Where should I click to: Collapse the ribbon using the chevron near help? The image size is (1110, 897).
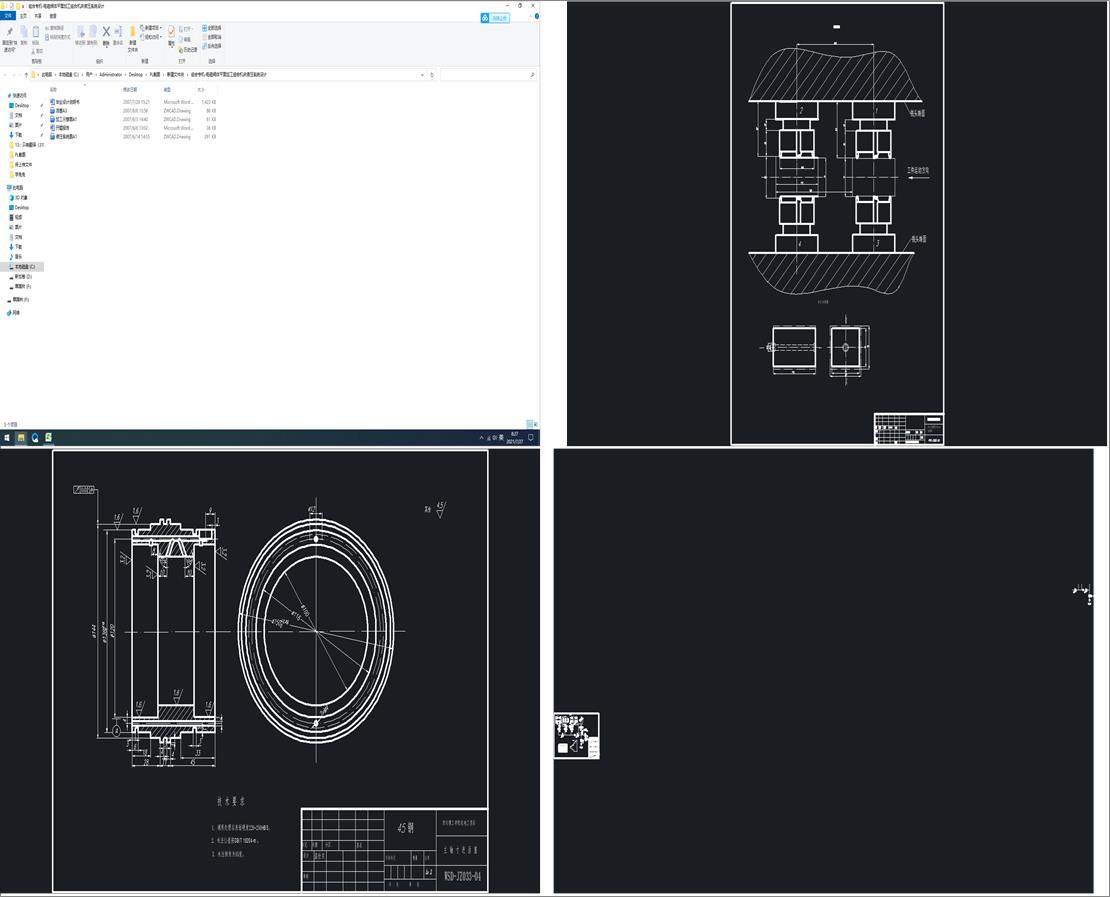(530, 16)
